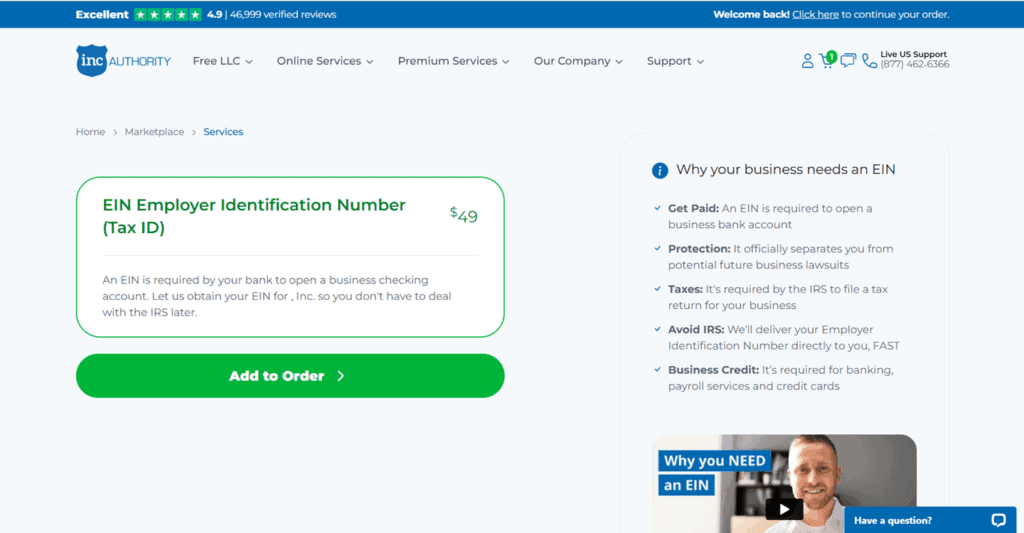
Task: Select the EIN Tax ID product card
Action: (x=290, y=257)
